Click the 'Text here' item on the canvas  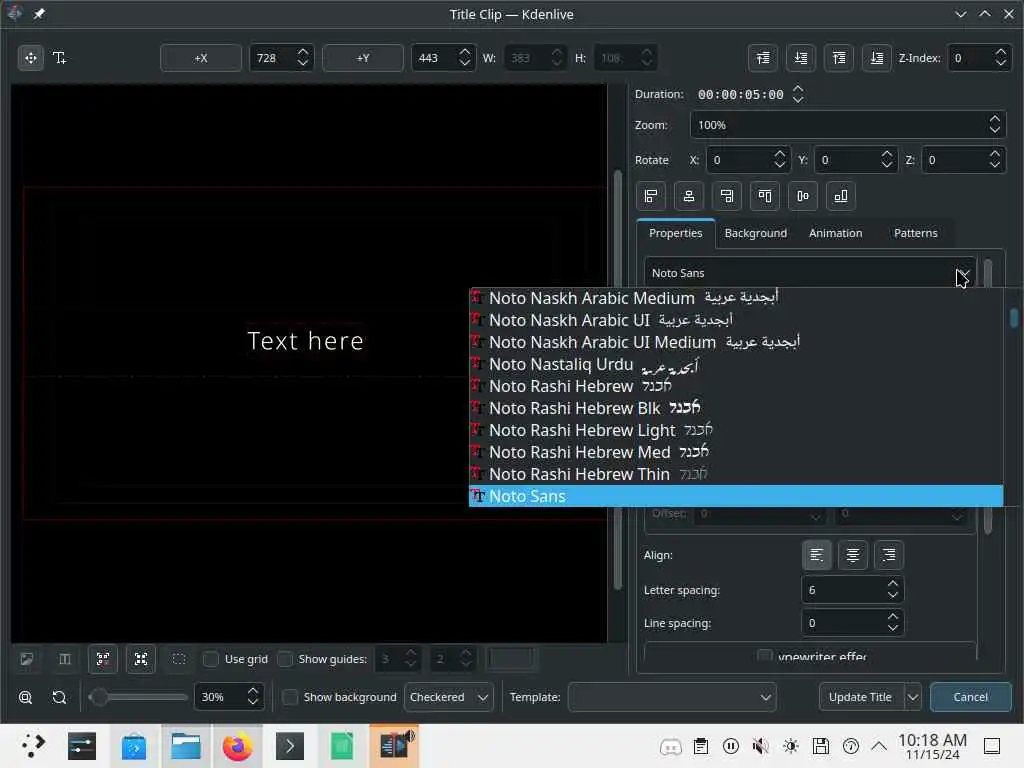click(x=306, y=341)
